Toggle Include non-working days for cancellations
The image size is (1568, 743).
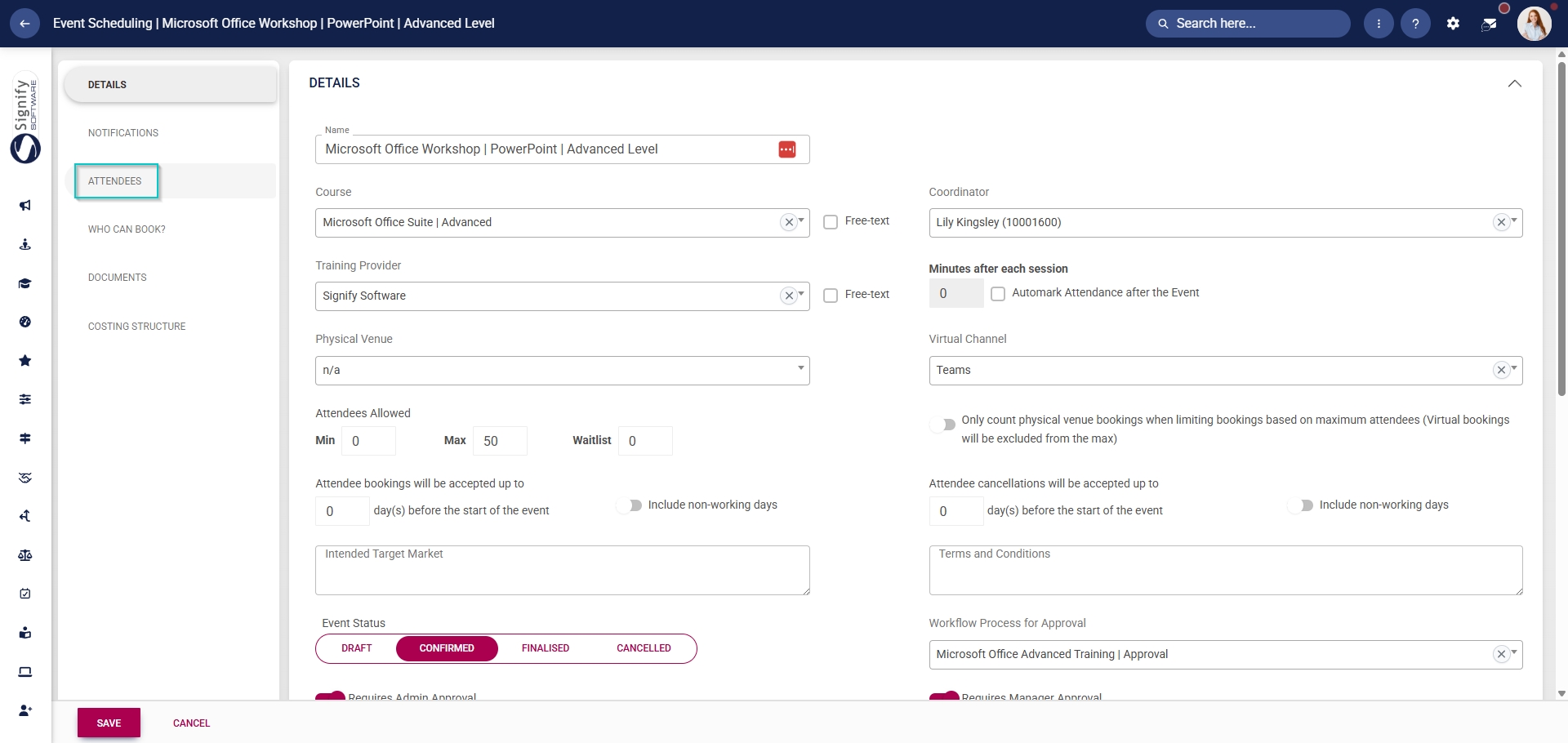pyautogui.click(x=1301, y=505)
